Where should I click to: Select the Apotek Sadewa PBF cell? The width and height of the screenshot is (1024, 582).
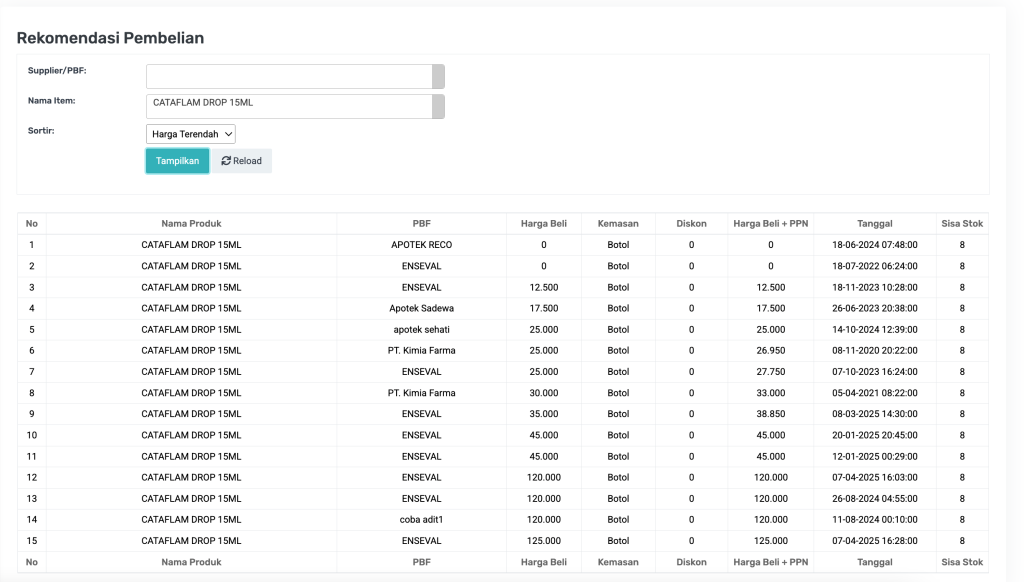click(x=421, y=308)
